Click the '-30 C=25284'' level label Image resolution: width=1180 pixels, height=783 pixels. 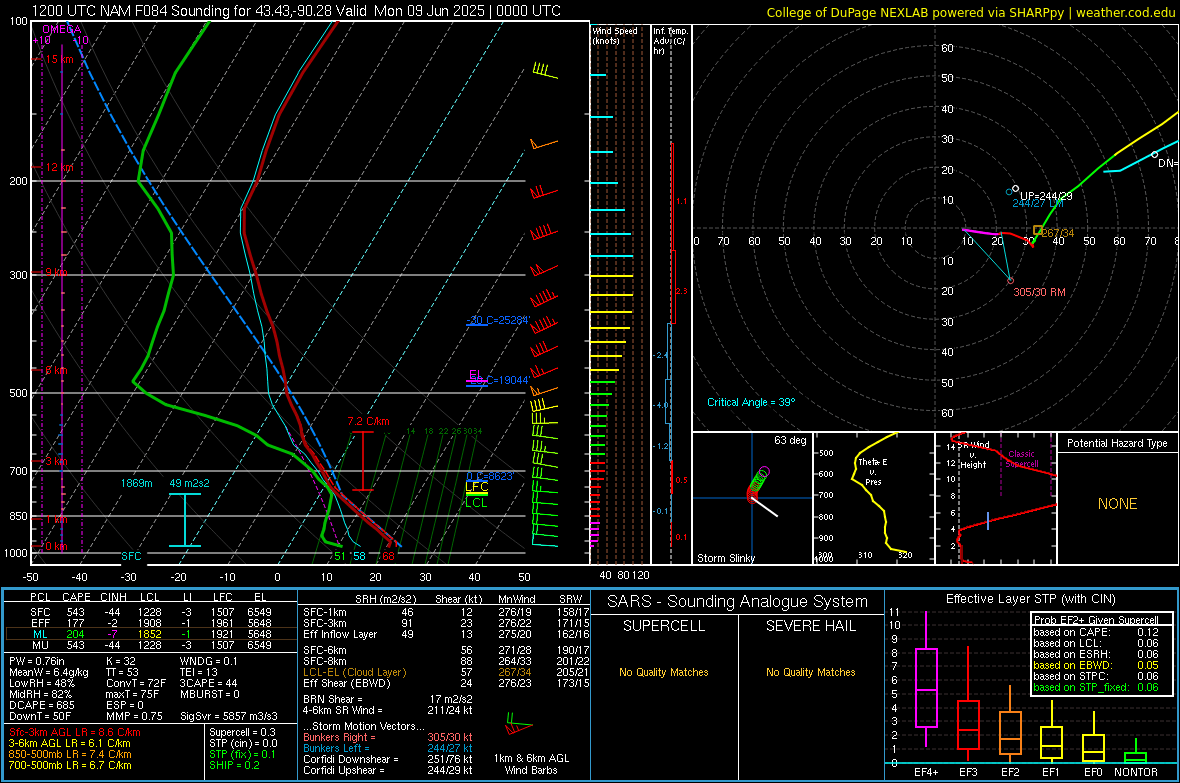[x=498, y=320]
